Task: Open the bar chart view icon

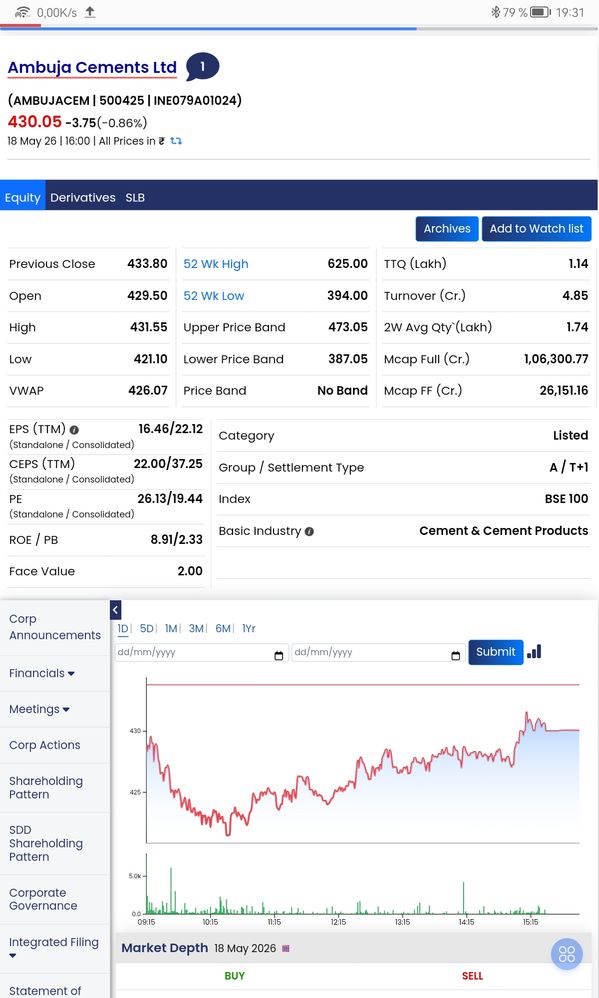Action: (534, 652)
